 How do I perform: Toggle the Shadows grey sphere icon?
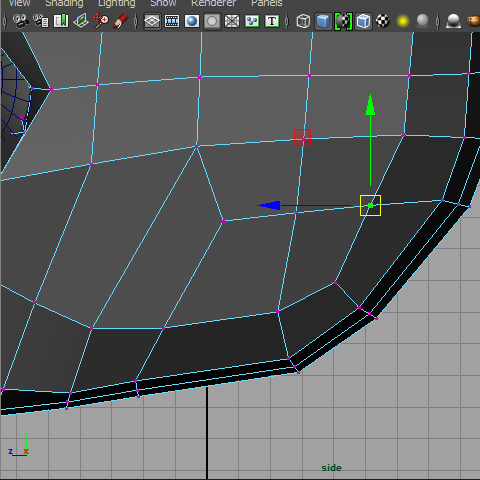click(x=423, y=21)
